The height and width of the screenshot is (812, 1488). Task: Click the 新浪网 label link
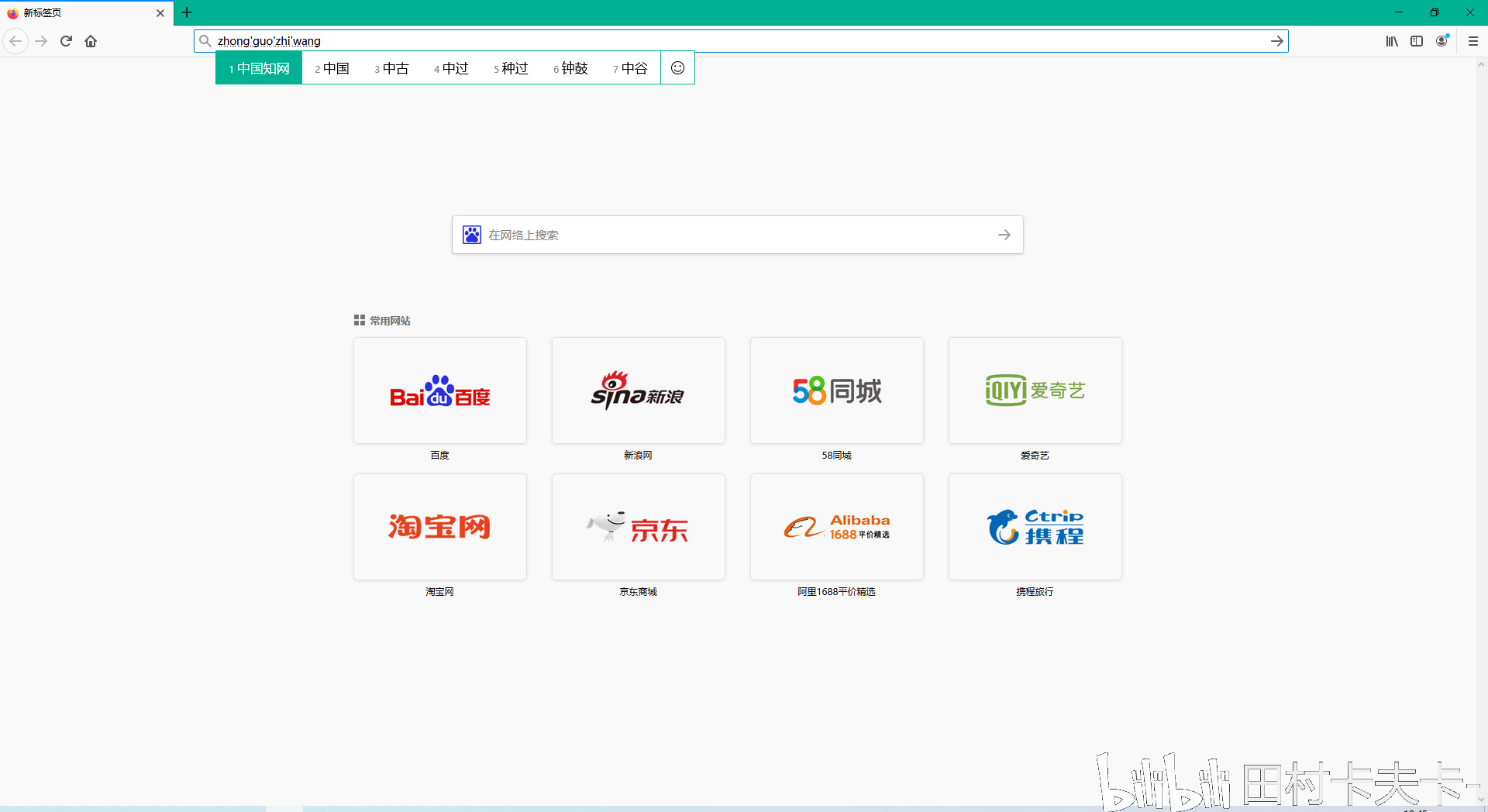point(639,456)
